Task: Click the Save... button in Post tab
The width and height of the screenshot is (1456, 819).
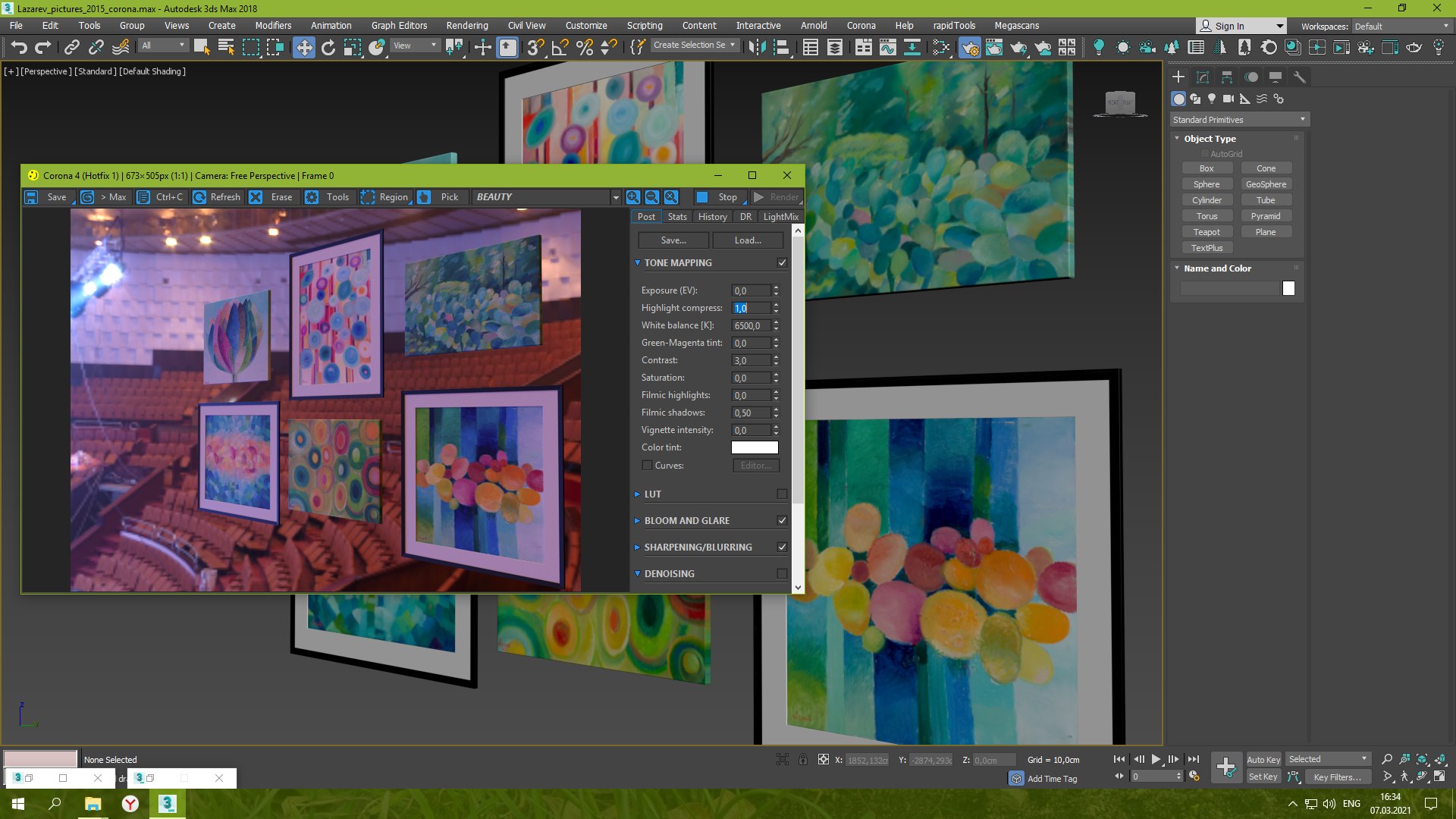Action: (673, 240)
